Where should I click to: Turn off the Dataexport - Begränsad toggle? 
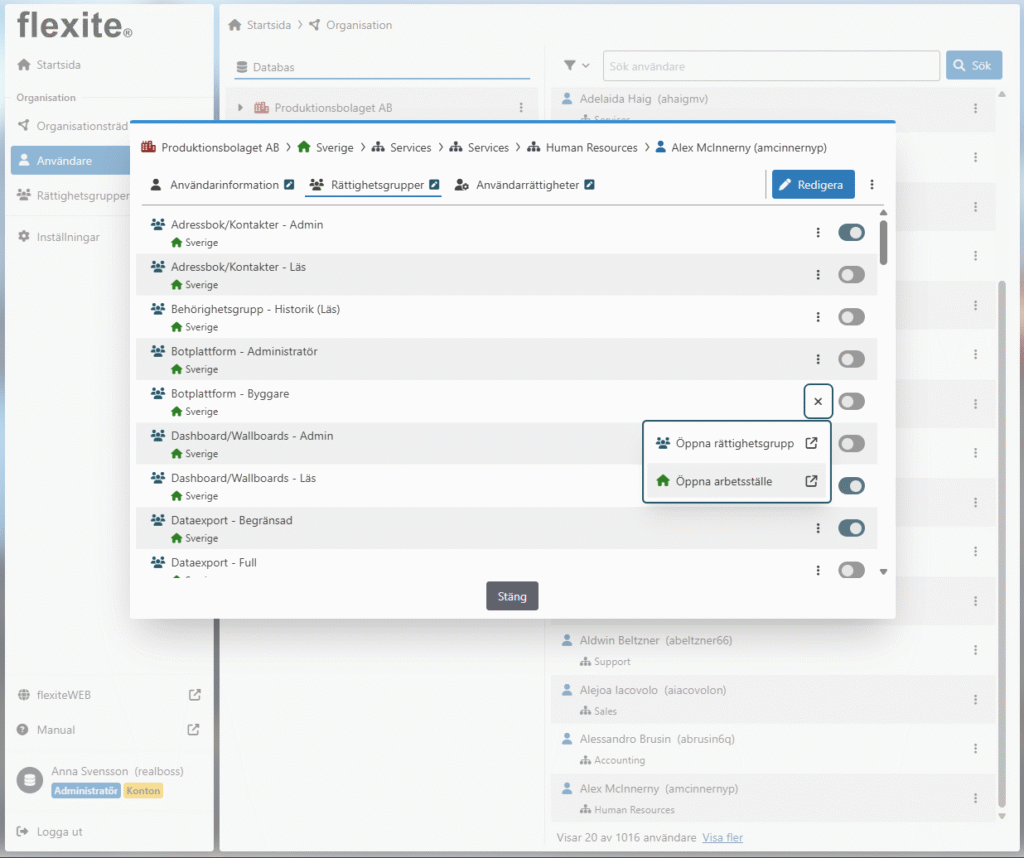pos(851,528)
